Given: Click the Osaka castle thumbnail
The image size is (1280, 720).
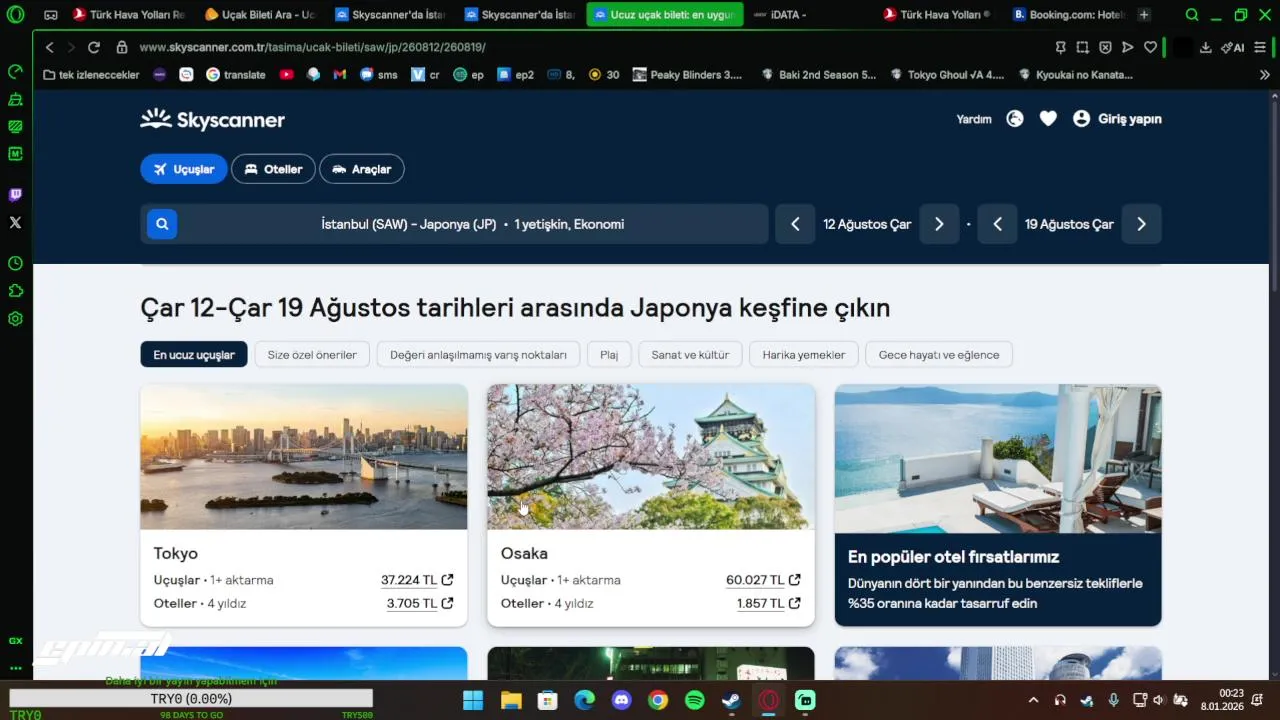Looking at the screenshot, I should [651, 457].
